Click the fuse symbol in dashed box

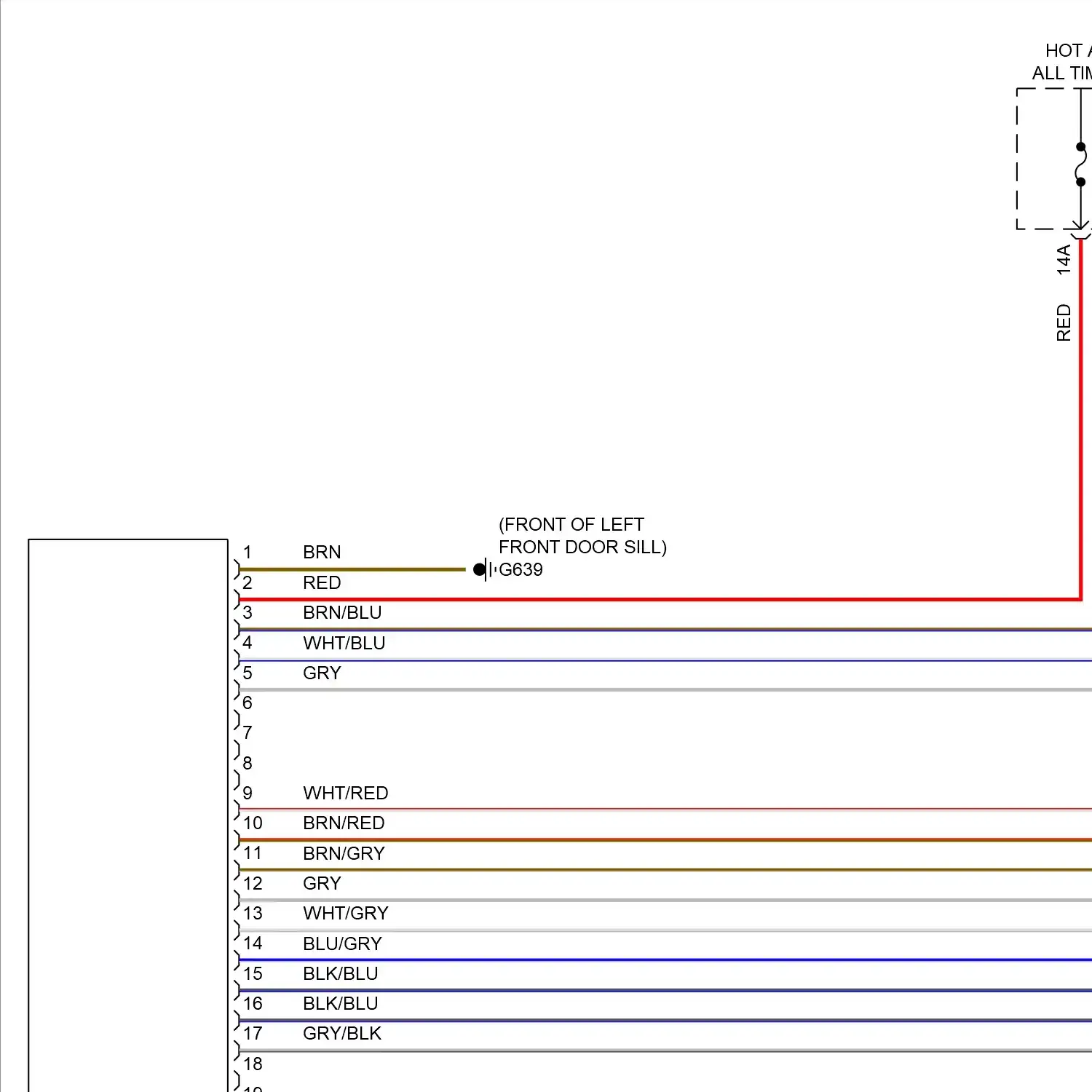1081,165
